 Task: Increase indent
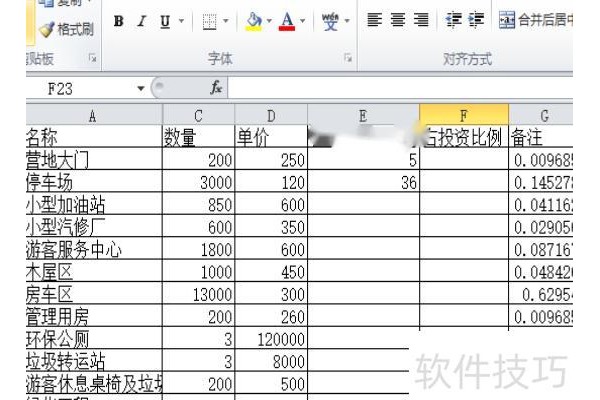pyautogui.click(x=476, y=20)
